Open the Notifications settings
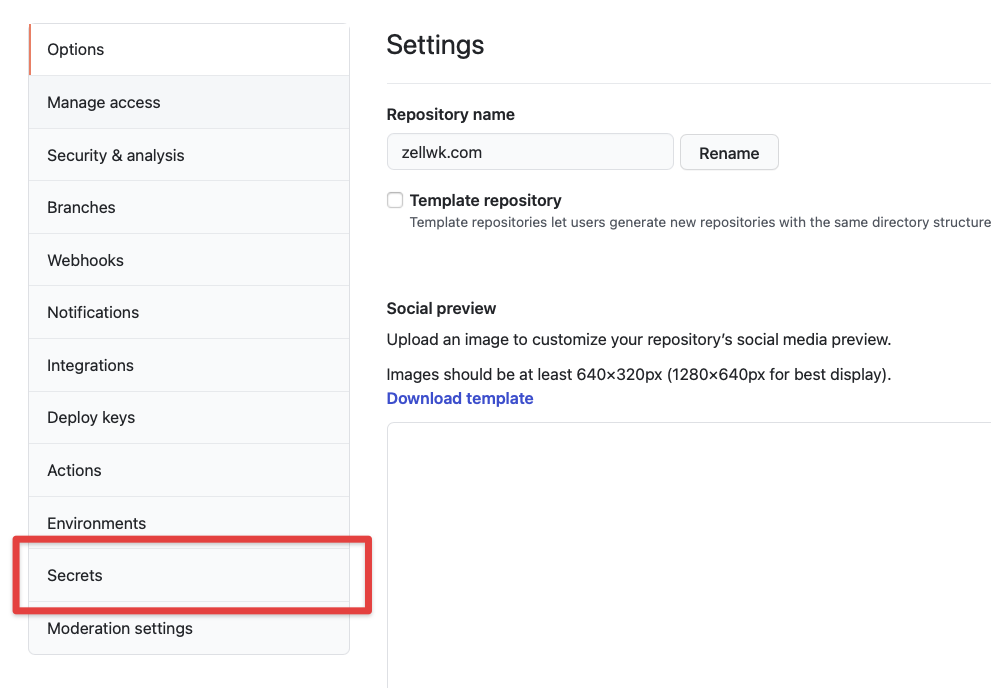The image size is (991, 688). 93,312
